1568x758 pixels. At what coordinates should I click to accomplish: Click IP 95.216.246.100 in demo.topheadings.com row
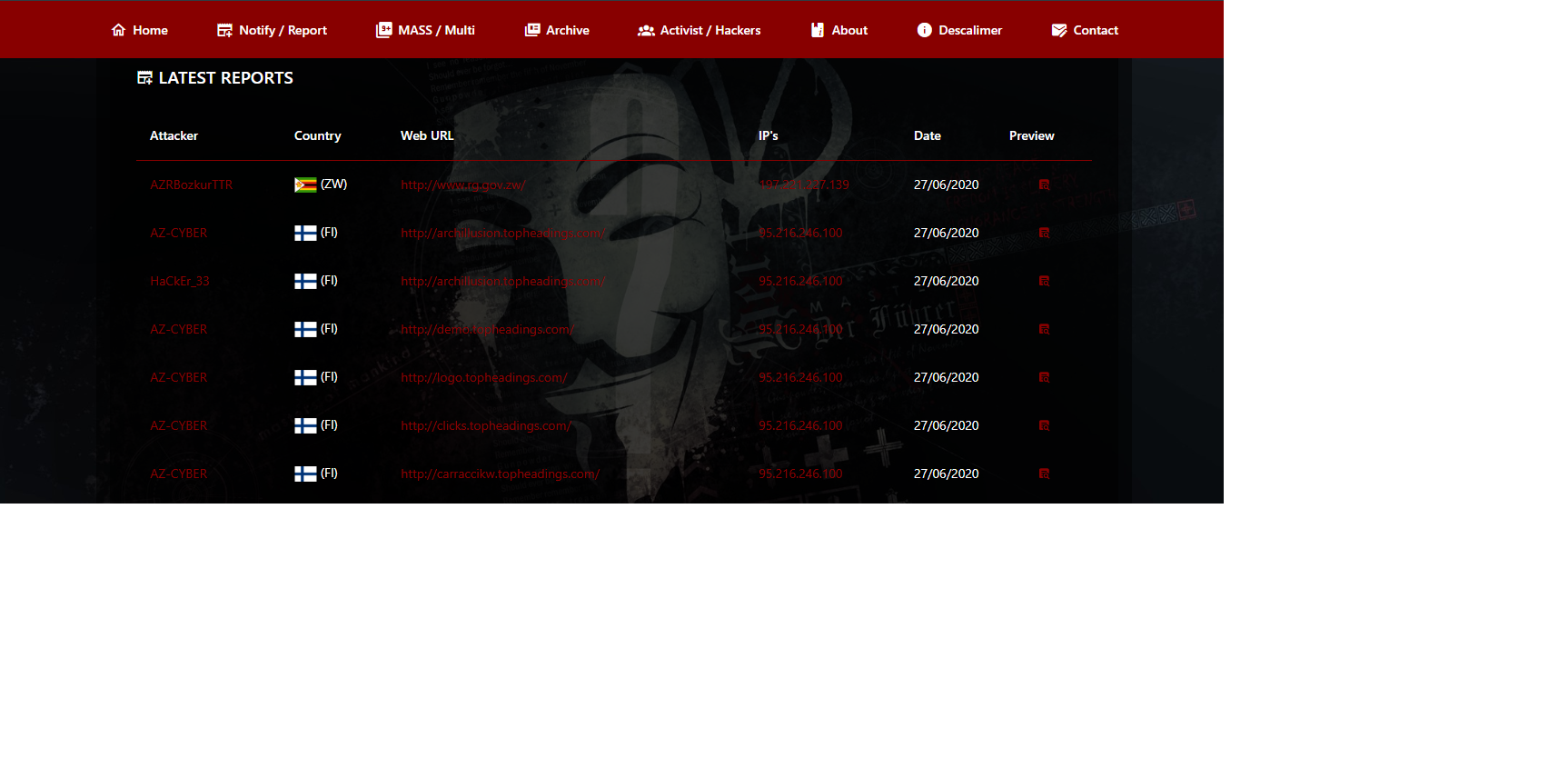(x=801, y=329)
